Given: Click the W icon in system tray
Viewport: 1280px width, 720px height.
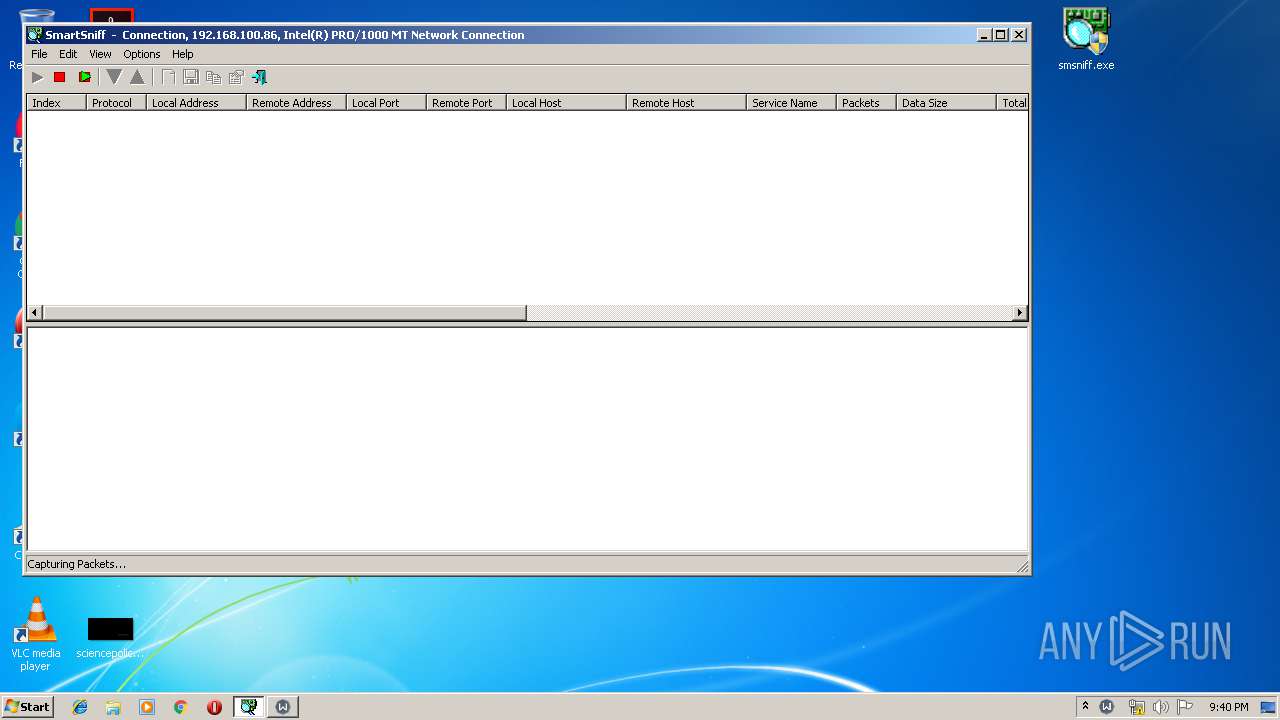Looking at the screenshot, I should coord(1107,707).
